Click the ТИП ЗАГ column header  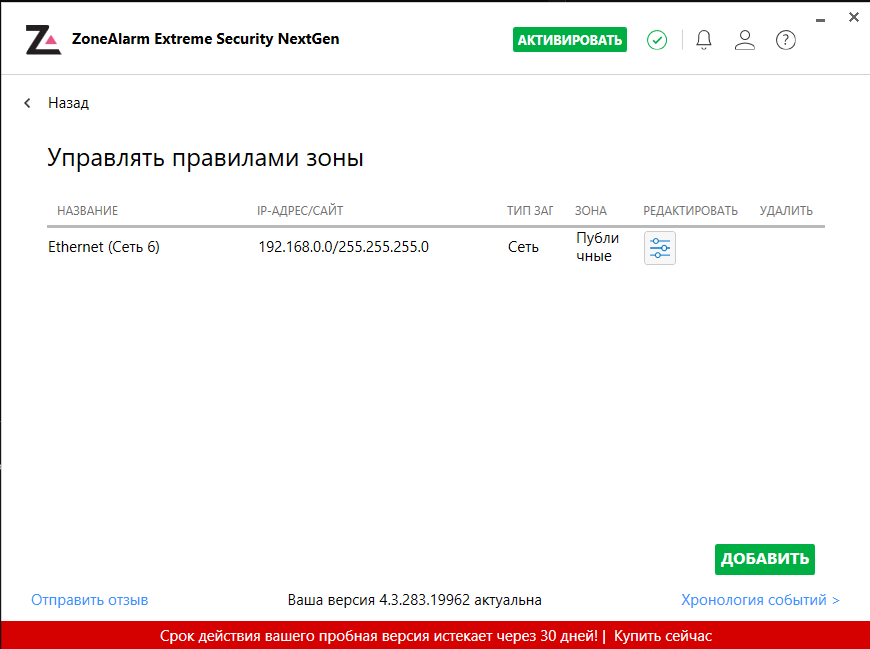click(530, 211)
